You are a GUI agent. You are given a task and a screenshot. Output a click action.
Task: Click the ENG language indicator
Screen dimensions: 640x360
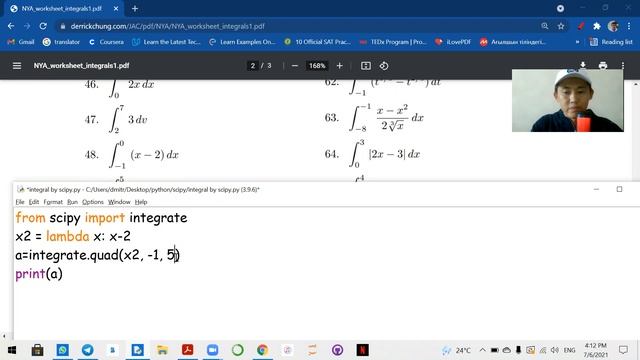coord(569,350)
